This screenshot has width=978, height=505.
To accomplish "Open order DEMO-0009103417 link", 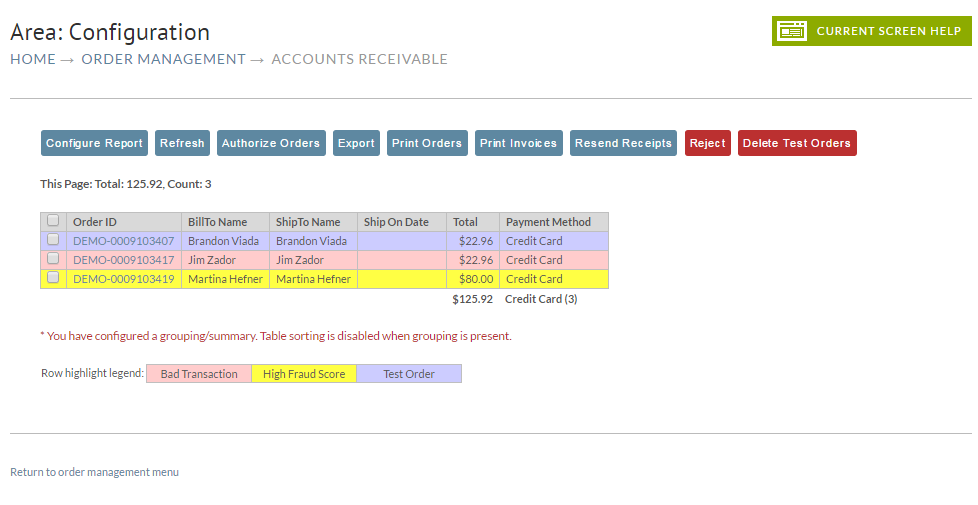I will point(123,260).
